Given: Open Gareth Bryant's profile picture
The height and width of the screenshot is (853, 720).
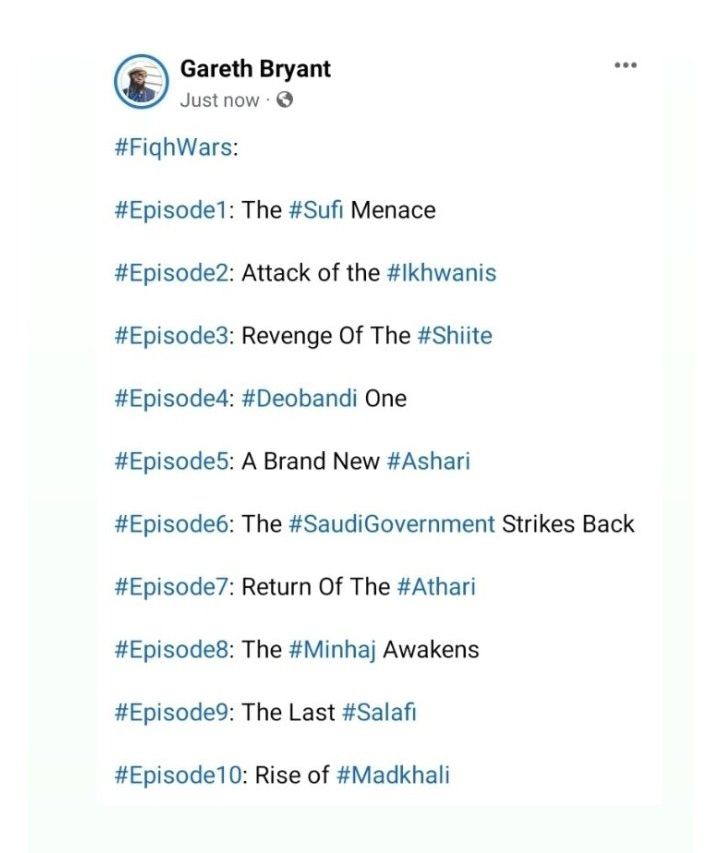Looking at the screenshot, I should pos(141,80).
